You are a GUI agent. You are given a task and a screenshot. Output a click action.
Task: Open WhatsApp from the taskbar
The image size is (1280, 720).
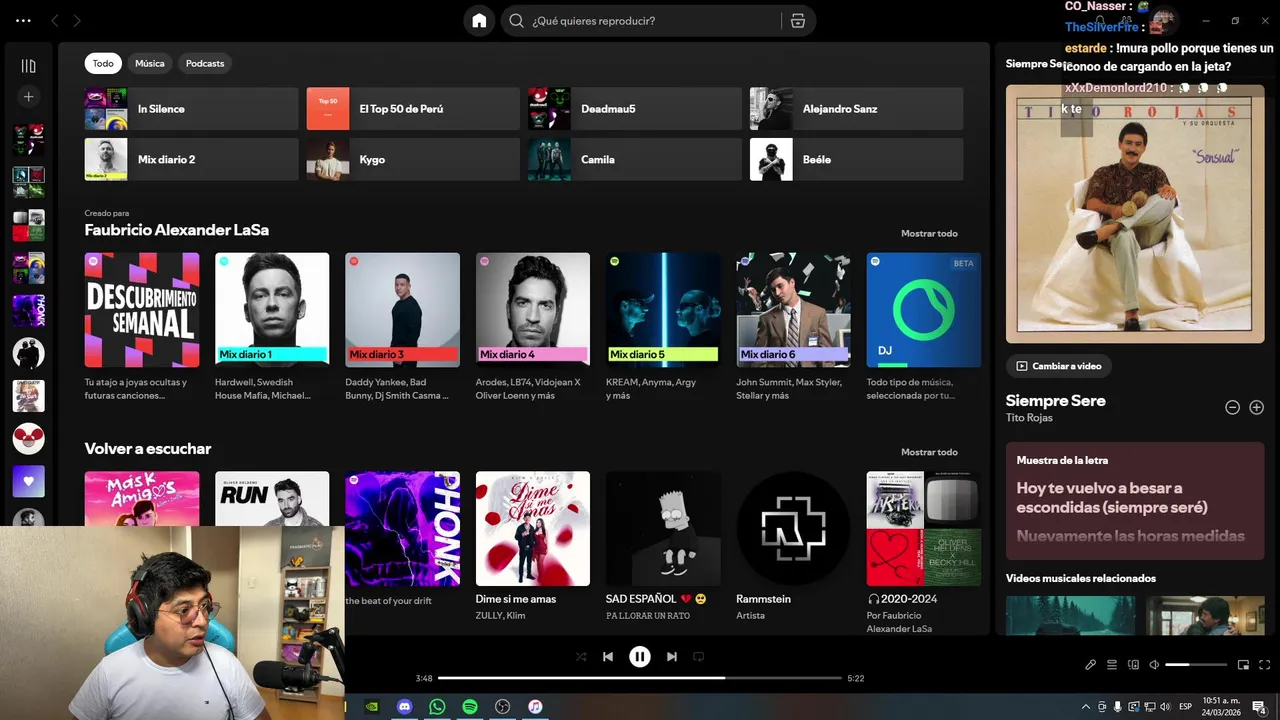pyautogui.click(x=437, y=706)
